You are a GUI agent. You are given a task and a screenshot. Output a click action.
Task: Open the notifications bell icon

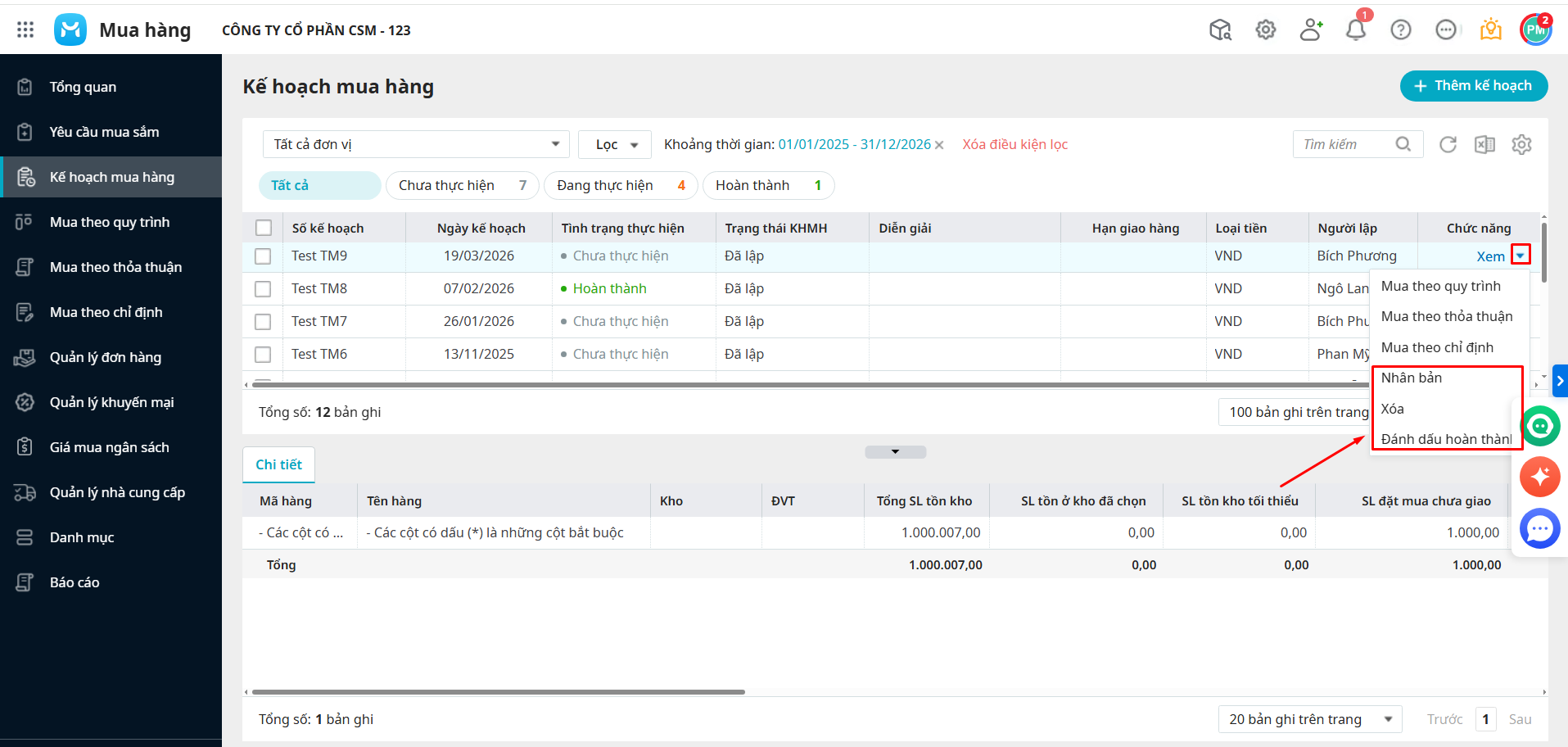click(x=1356, y=30)
